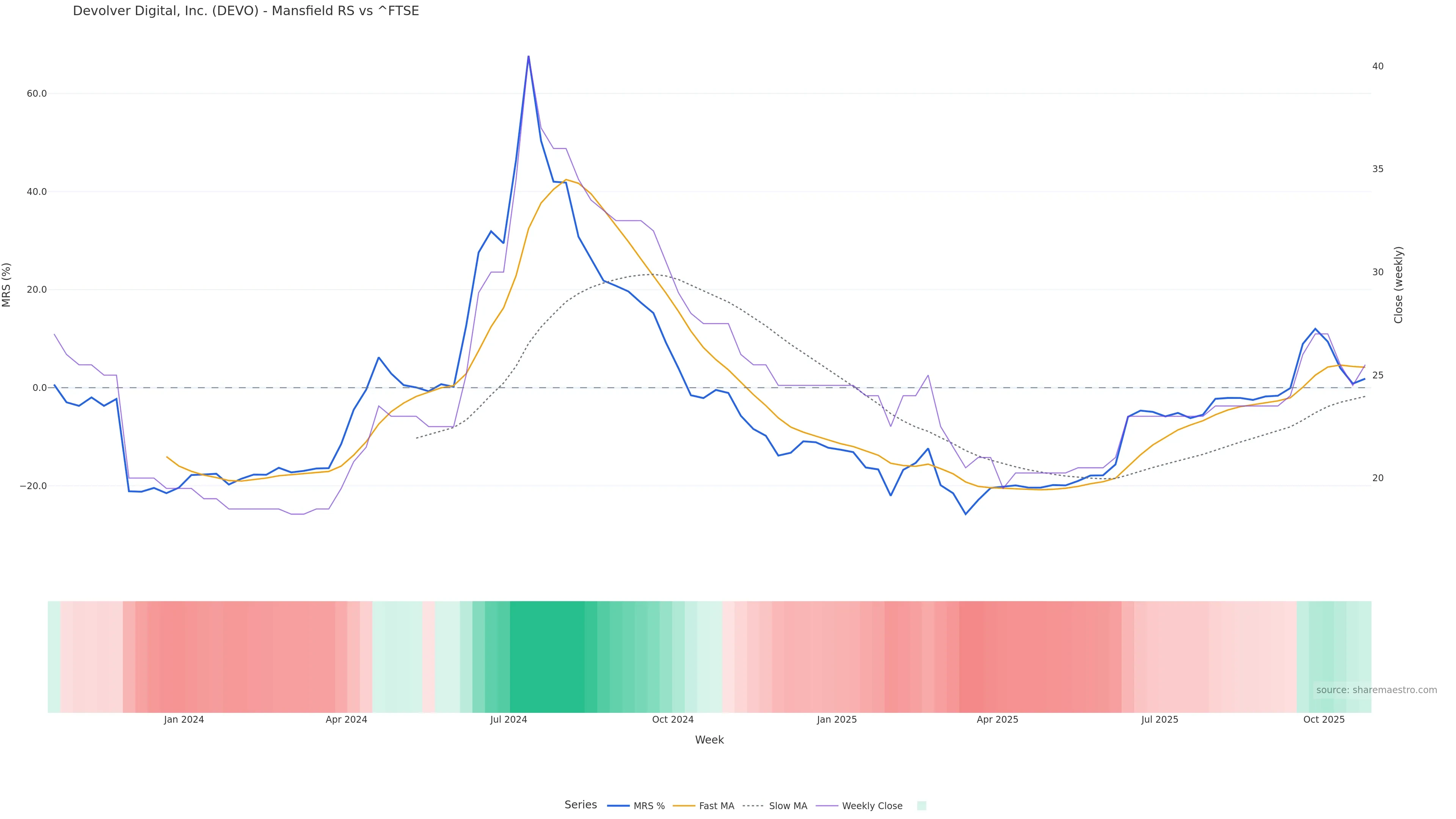Click the 60.0 tick on MRS axis
The height and width of the screenshot is (819, 1456).
(37, 93)
